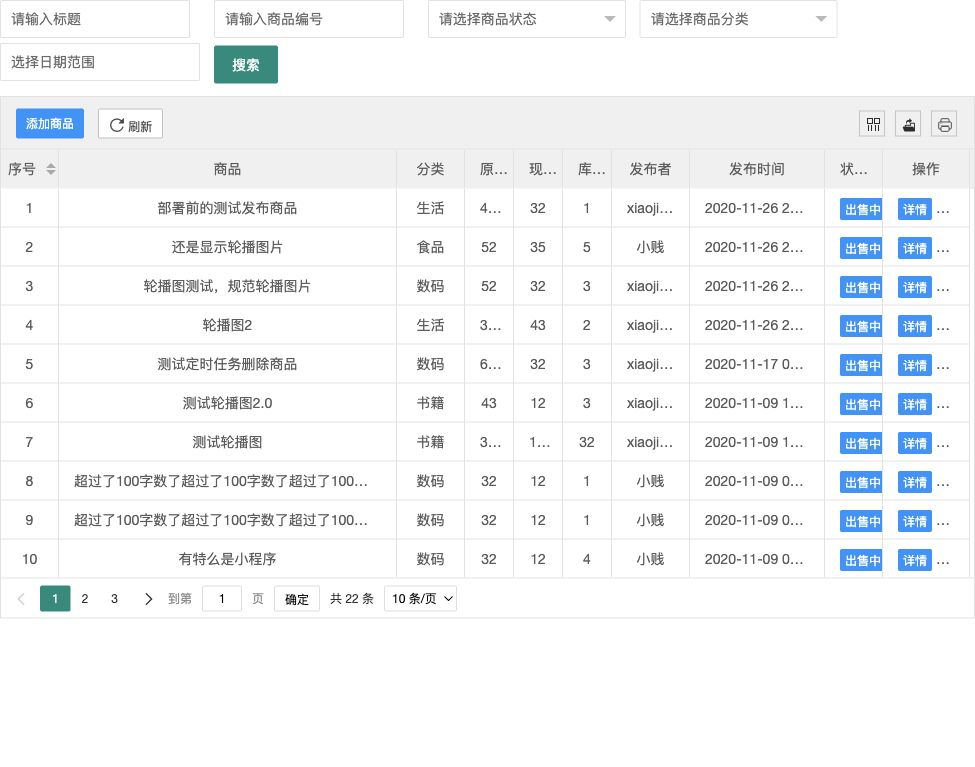Click product name 轮播图测试，规范轮播图片
The width and height of the screenshot is (975, 767).
pos(227,286)
